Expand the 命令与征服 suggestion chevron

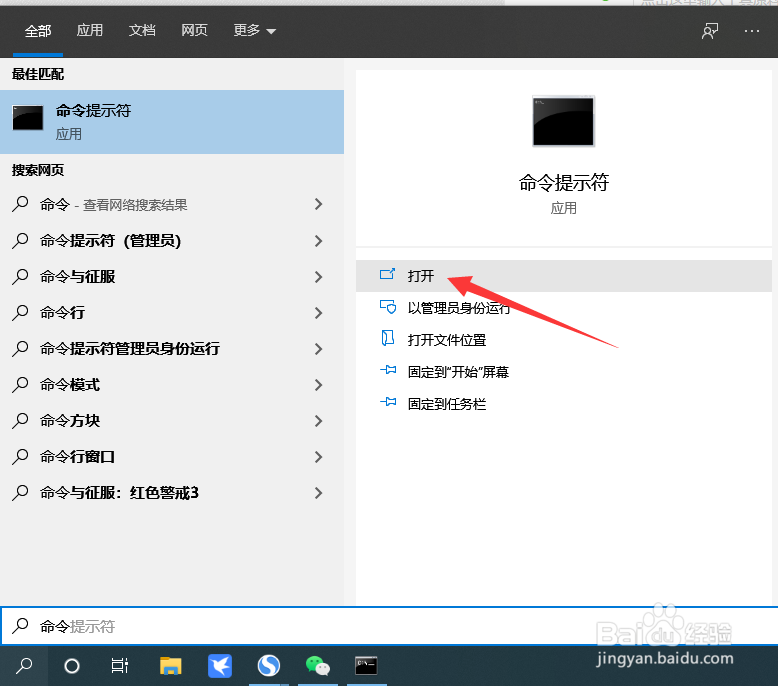(x=319, y=277)
